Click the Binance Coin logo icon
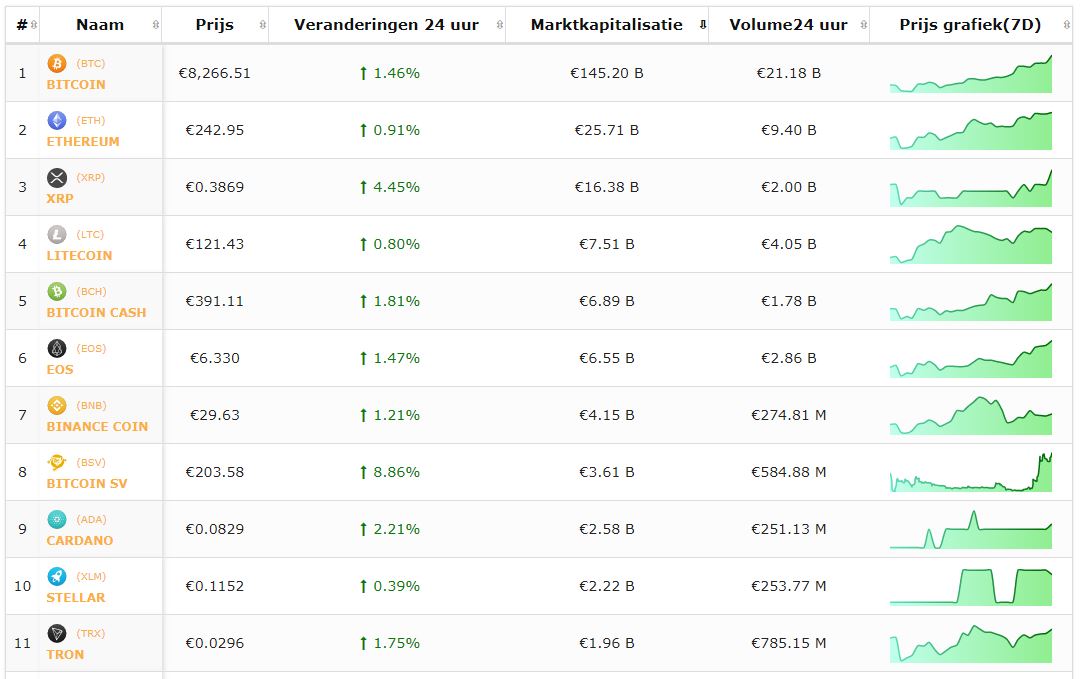The height and width of the screenshot is (679, 1080). 57,406
